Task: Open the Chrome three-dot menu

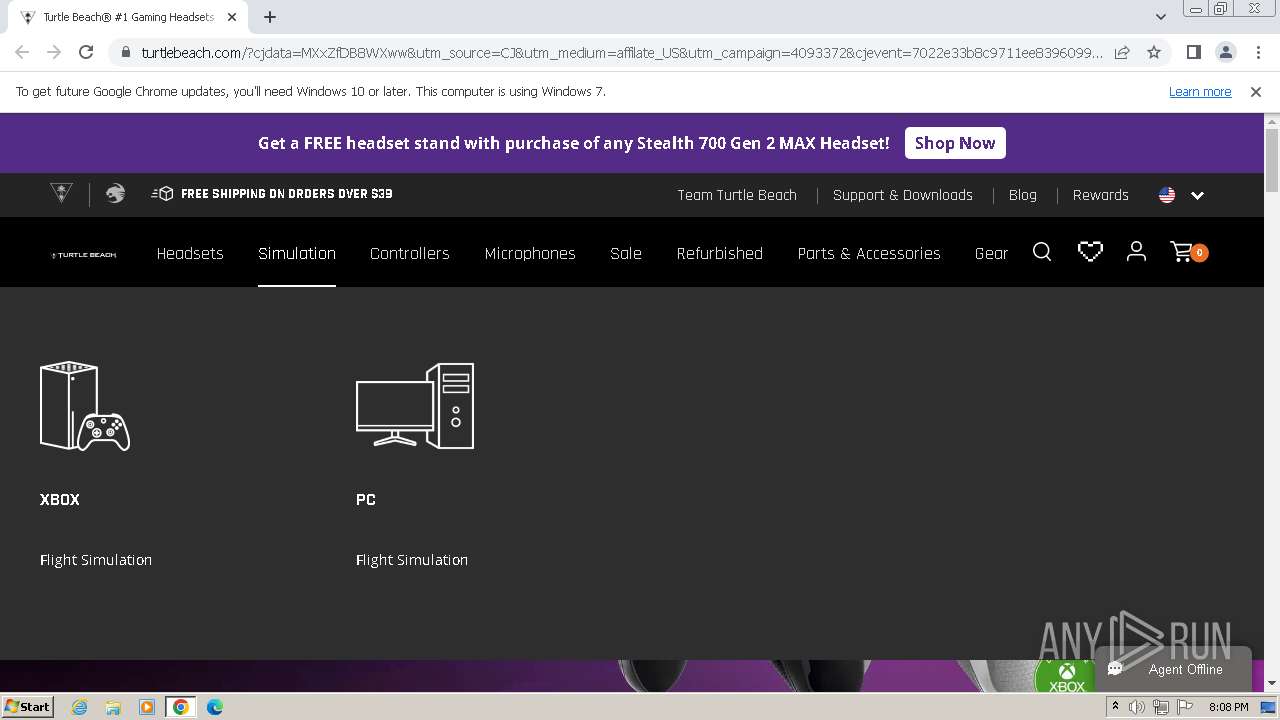Action: coord(1257,52)
